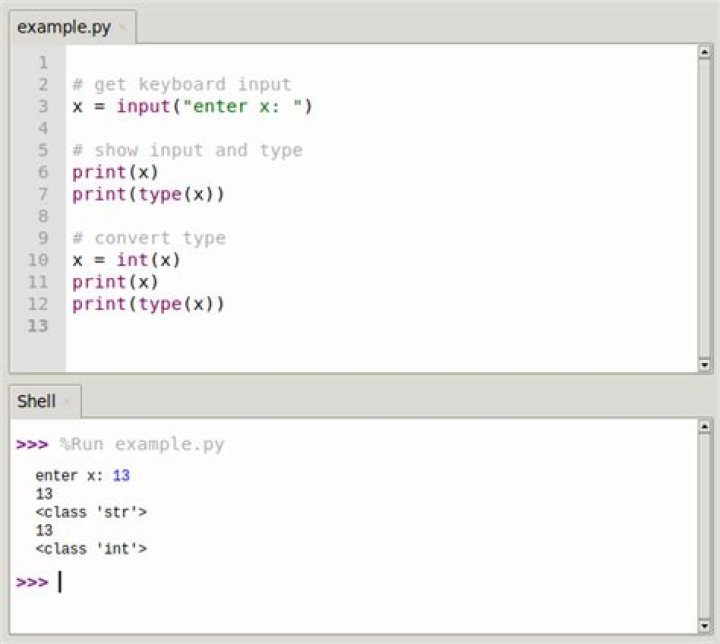720x644 pixels.
Task: Click line number 1 in gutter
Action: click(43, 62)
